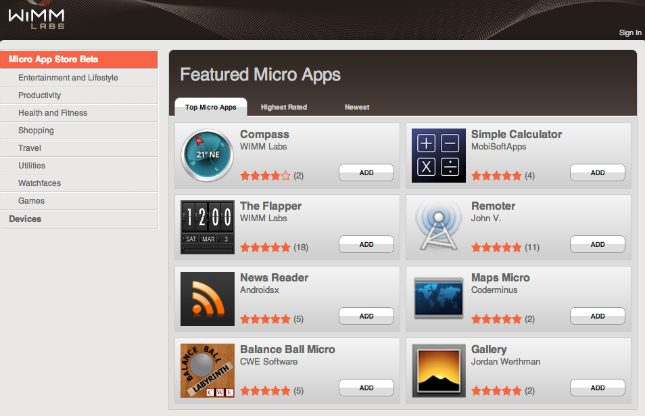Viewport: 645px width, 416px height.
Task: Add the Remoter app
Action: click(598, 244)
